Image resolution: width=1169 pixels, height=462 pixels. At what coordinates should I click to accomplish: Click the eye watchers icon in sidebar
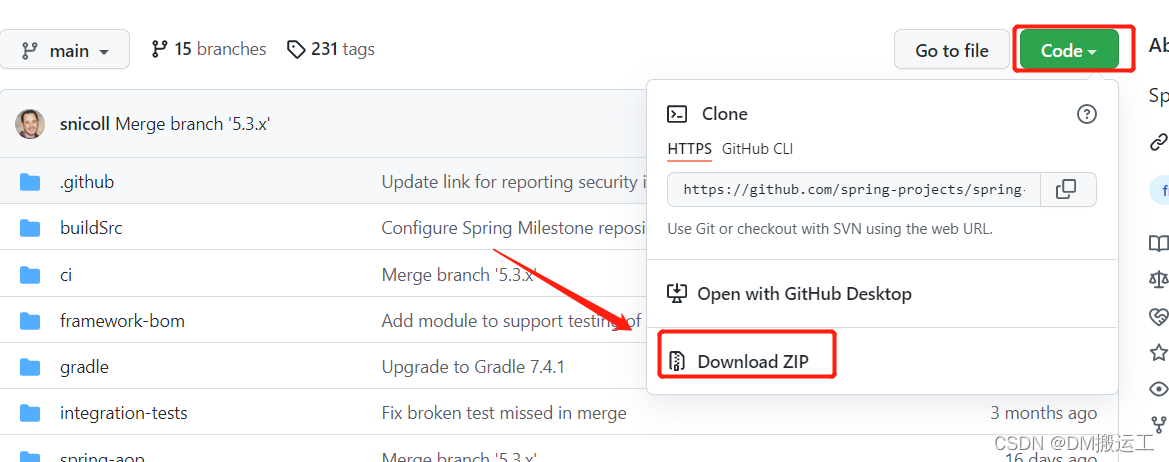[x=1159, y=388]
